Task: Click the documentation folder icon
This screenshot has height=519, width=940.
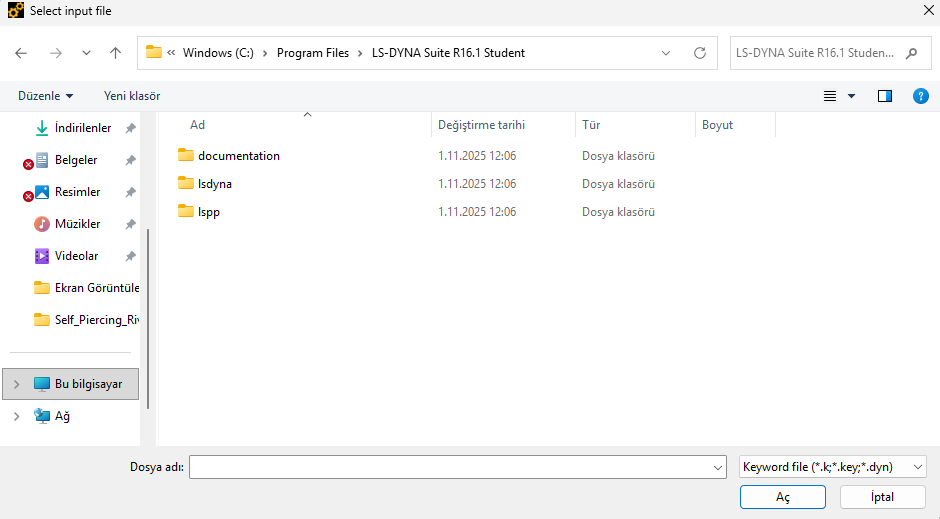Action: pyautogui.click(x=186, y=155)
